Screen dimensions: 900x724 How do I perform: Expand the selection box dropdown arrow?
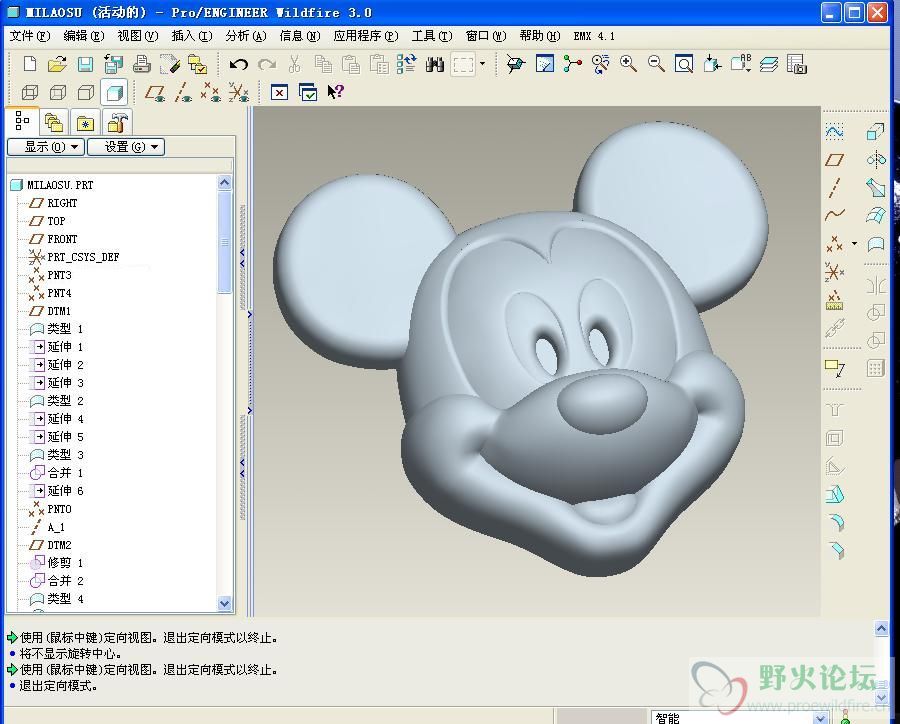[482, 64]
